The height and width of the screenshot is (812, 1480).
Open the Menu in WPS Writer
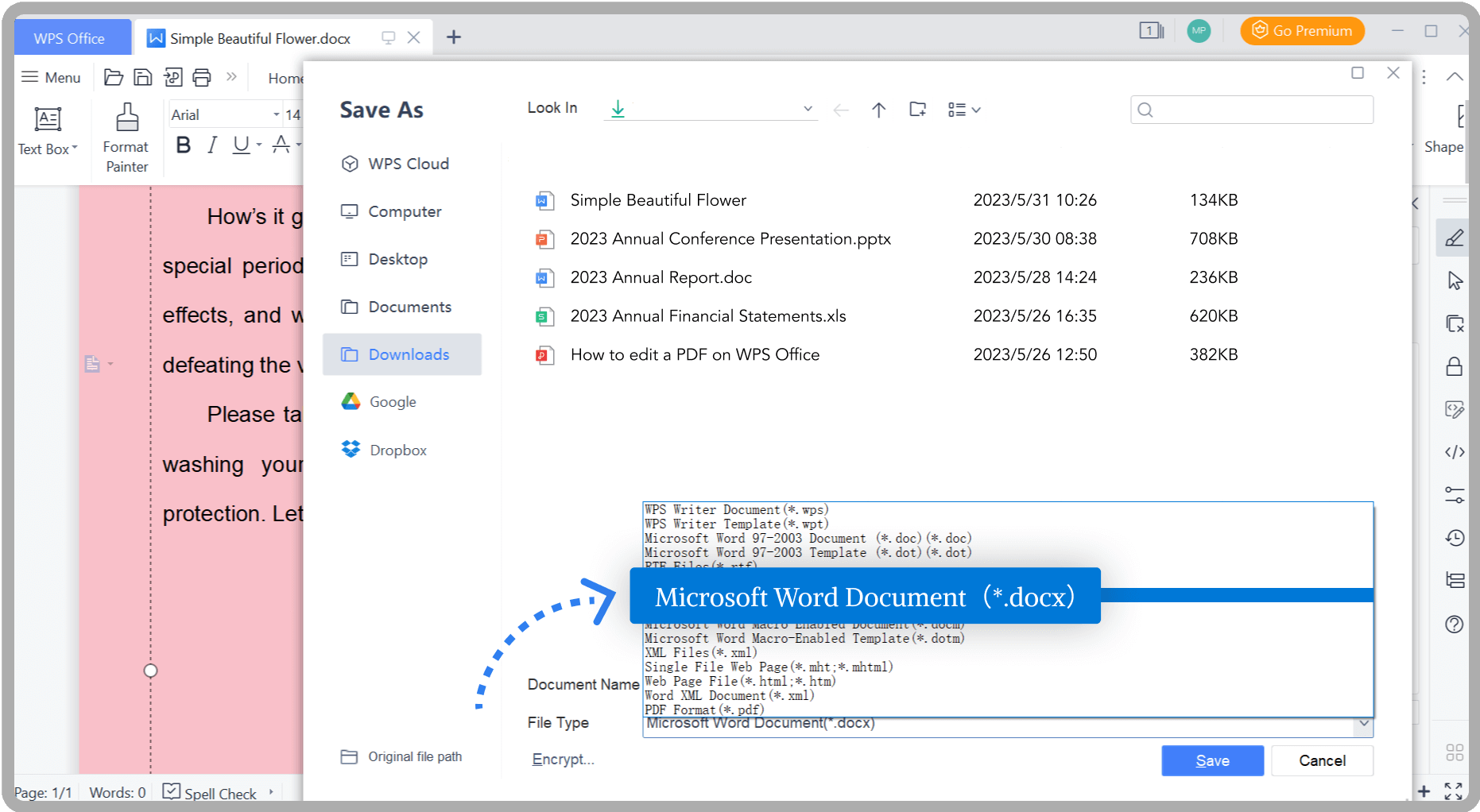50,77
